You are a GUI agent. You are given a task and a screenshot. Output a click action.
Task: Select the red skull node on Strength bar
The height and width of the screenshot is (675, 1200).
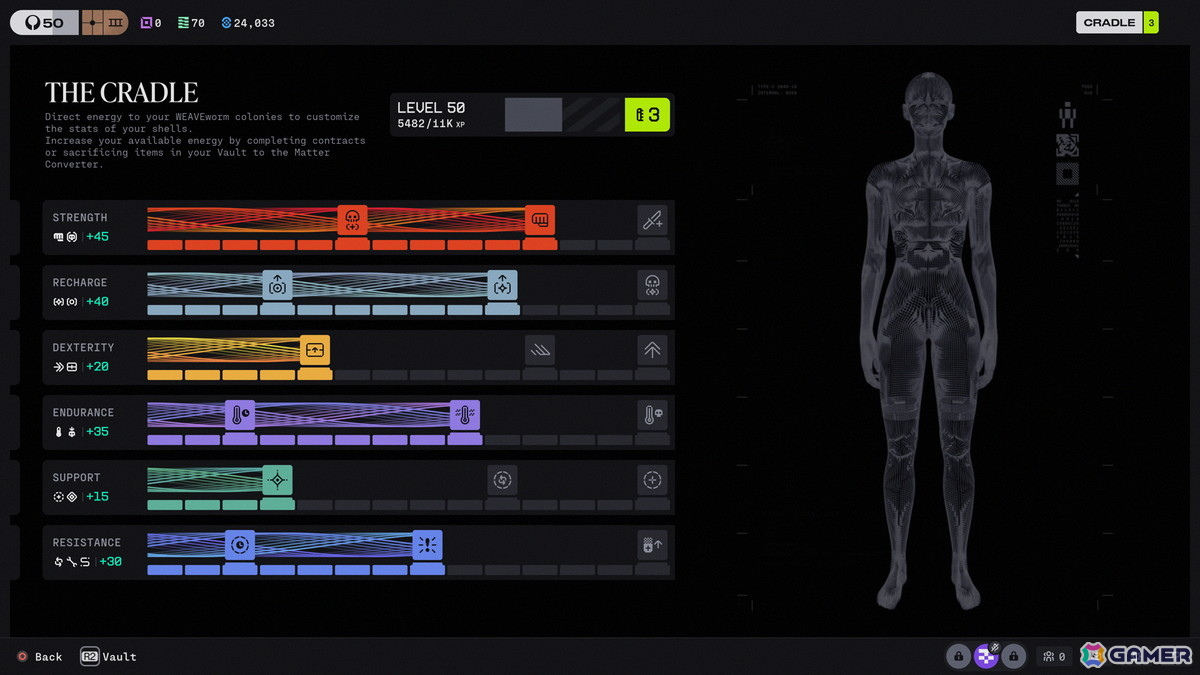tap(352, 220)
